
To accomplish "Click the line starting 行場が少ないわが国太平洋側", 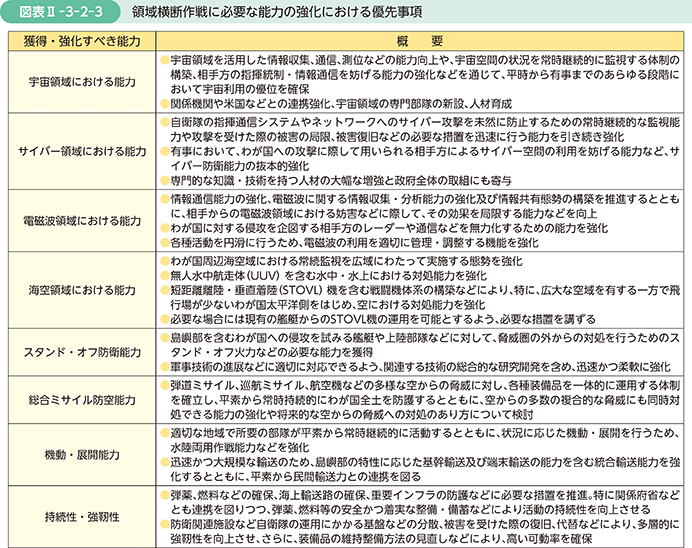I will pyautogui.click(x=328, y=305).
